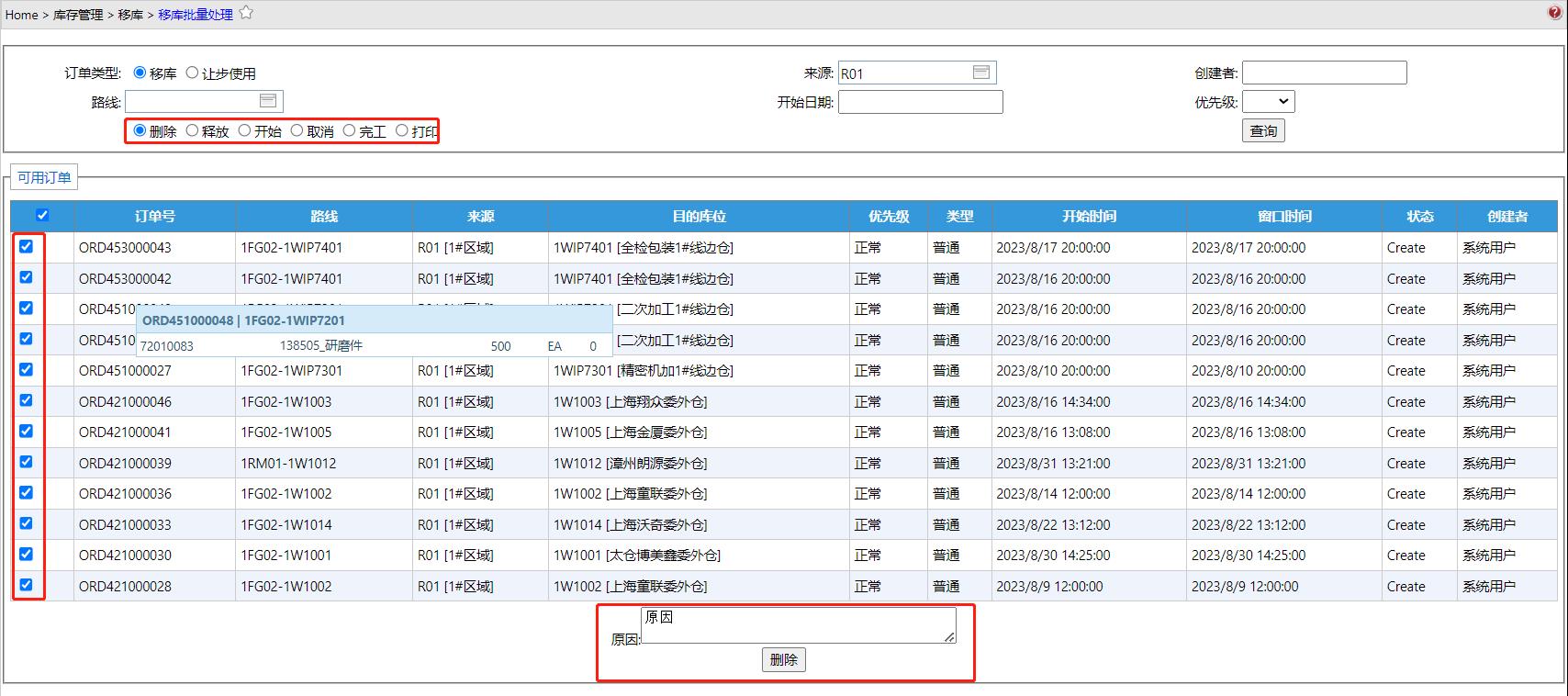Image resolution: width=1568 pixels, height=696 pixels.
Task: Sort by the 创建者 column header
Action: [x=1507, y=217]
